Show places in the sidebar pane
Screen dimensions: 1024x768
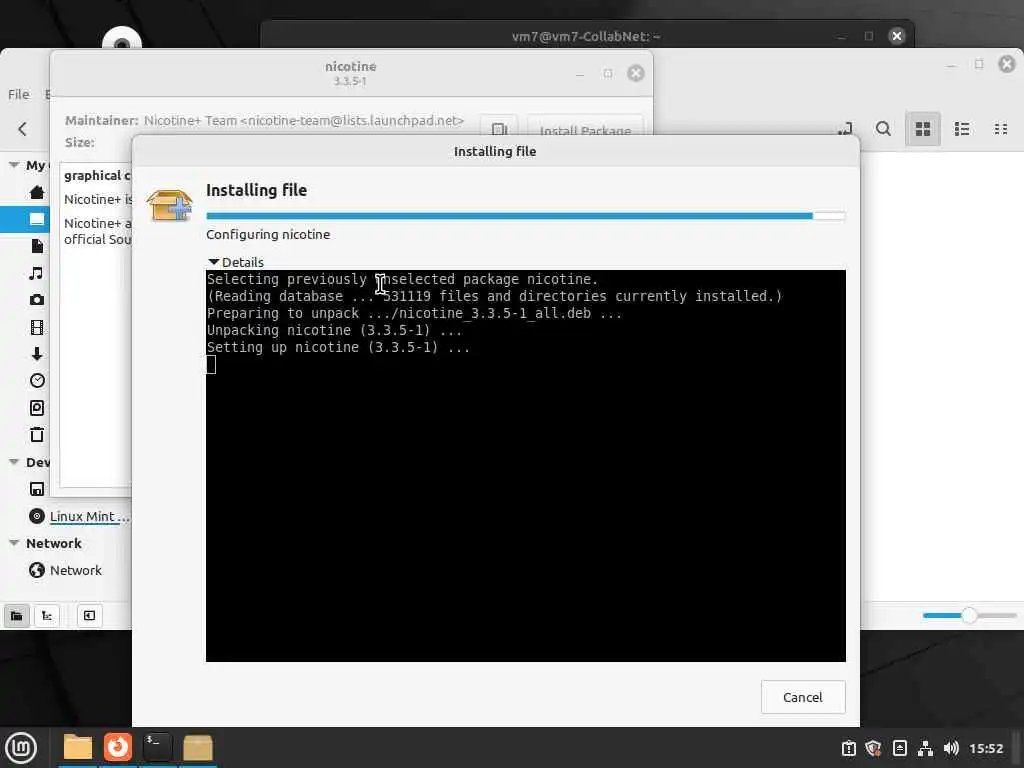coord(16,616)
